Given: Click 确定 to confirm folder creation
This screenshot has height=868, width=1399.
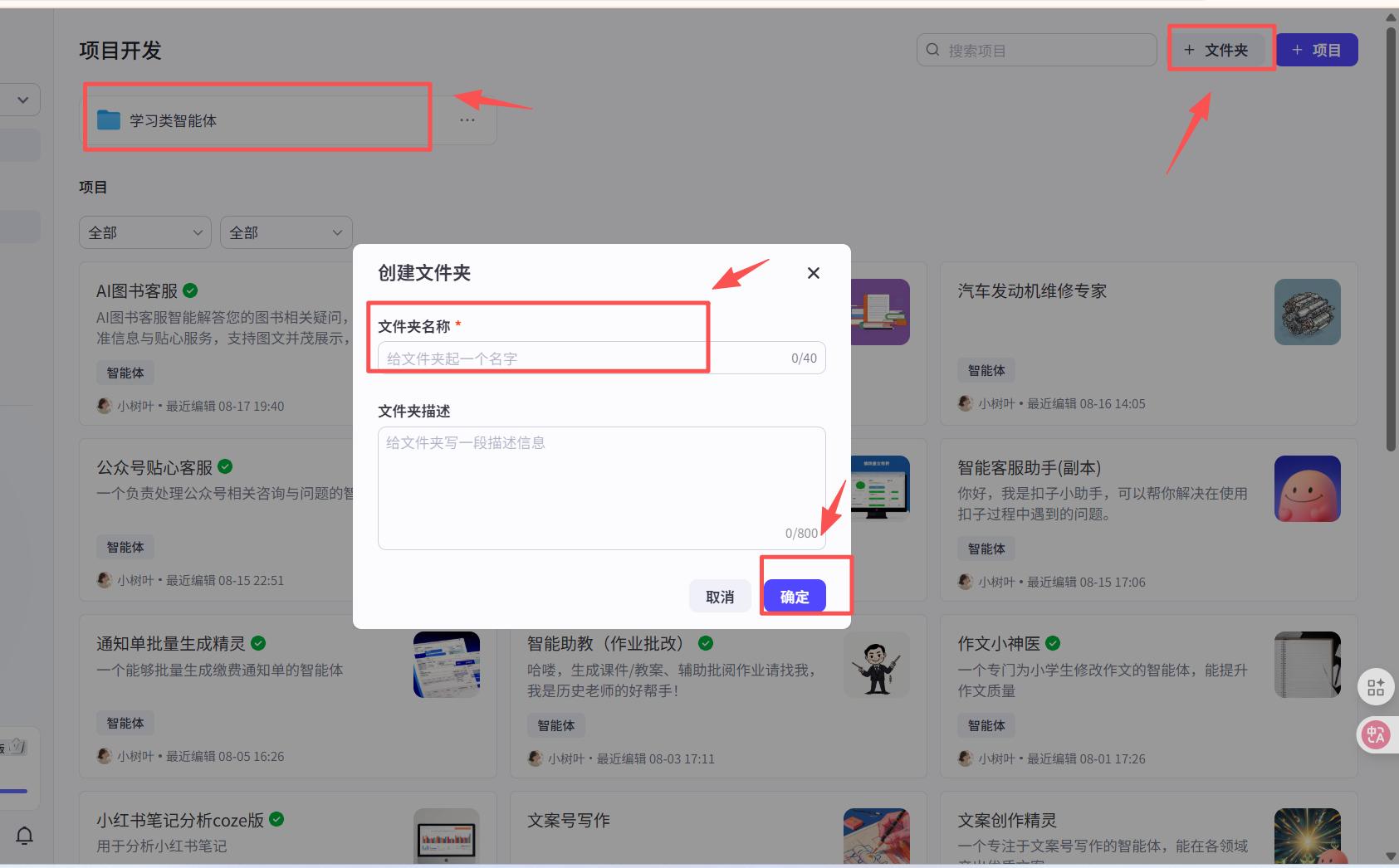Looking at the screenshot, I should 794,596.
